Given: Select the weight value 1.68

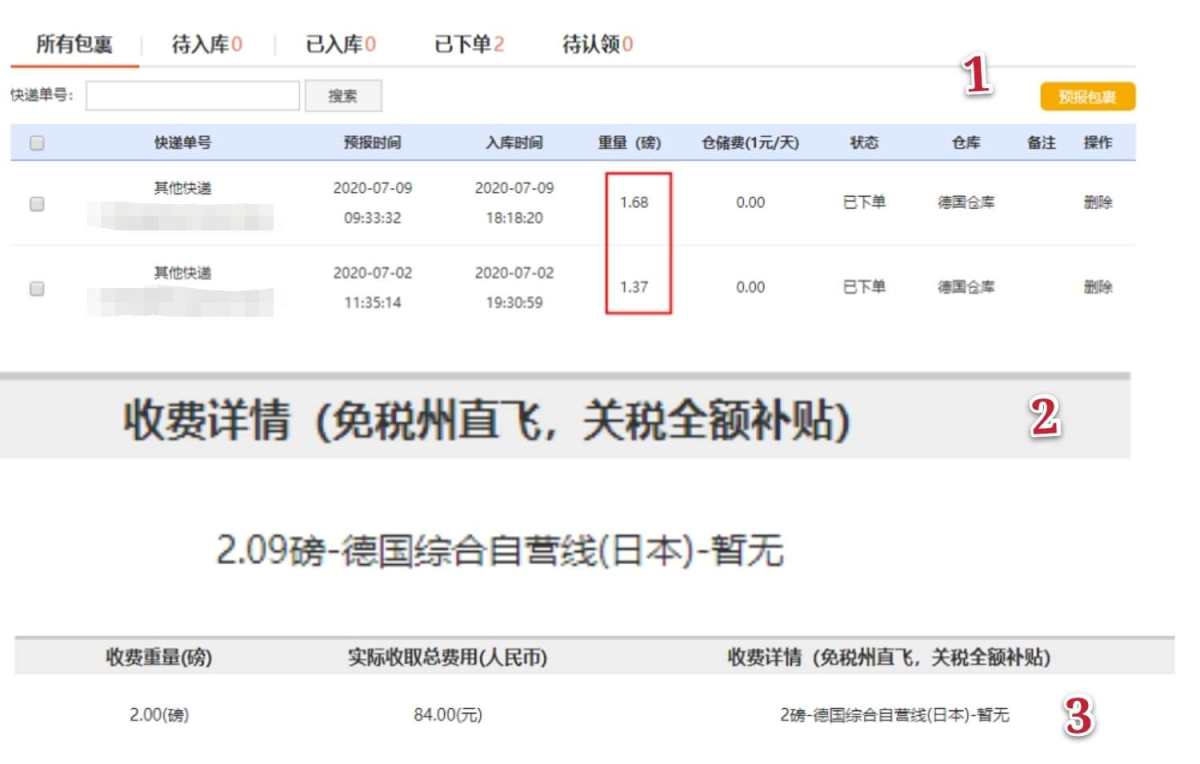Looking at the screenshot, I should pos(634,203).
